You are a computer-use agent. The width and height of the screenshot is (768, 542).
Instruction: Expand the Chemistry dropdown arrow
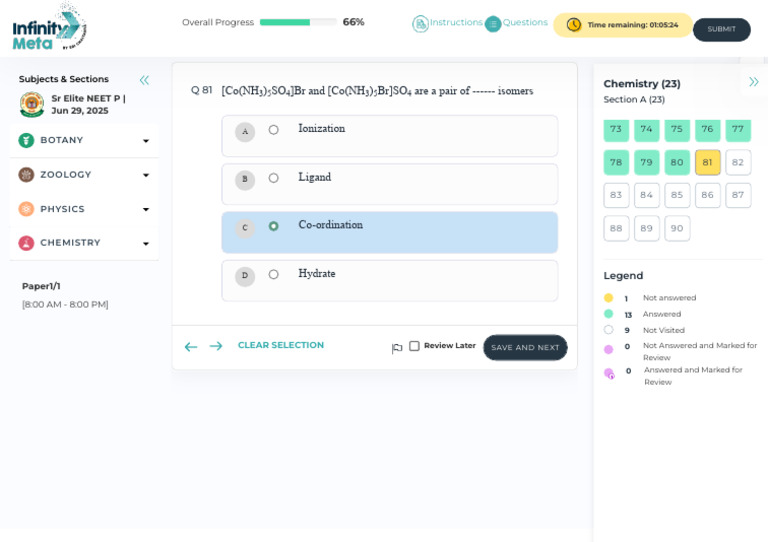coord(146,244)
